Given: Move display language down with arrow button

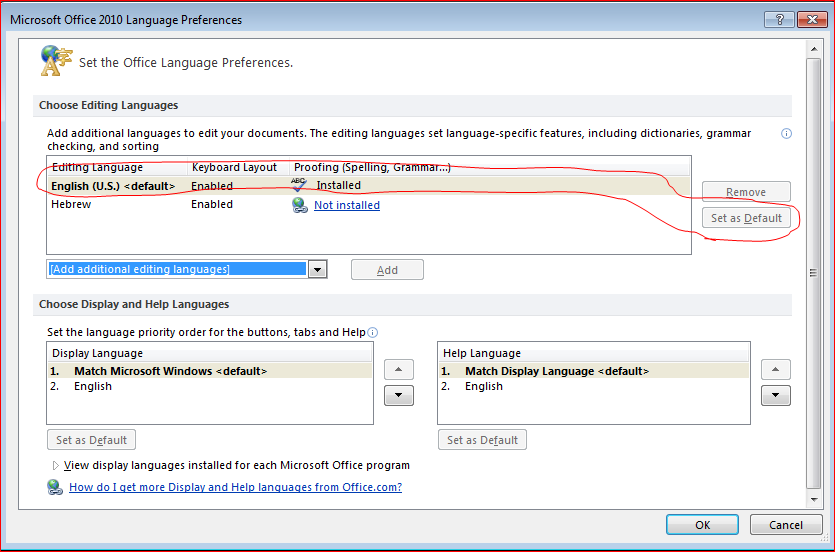Looking at the screenshot, I should [x=399, y=396].
